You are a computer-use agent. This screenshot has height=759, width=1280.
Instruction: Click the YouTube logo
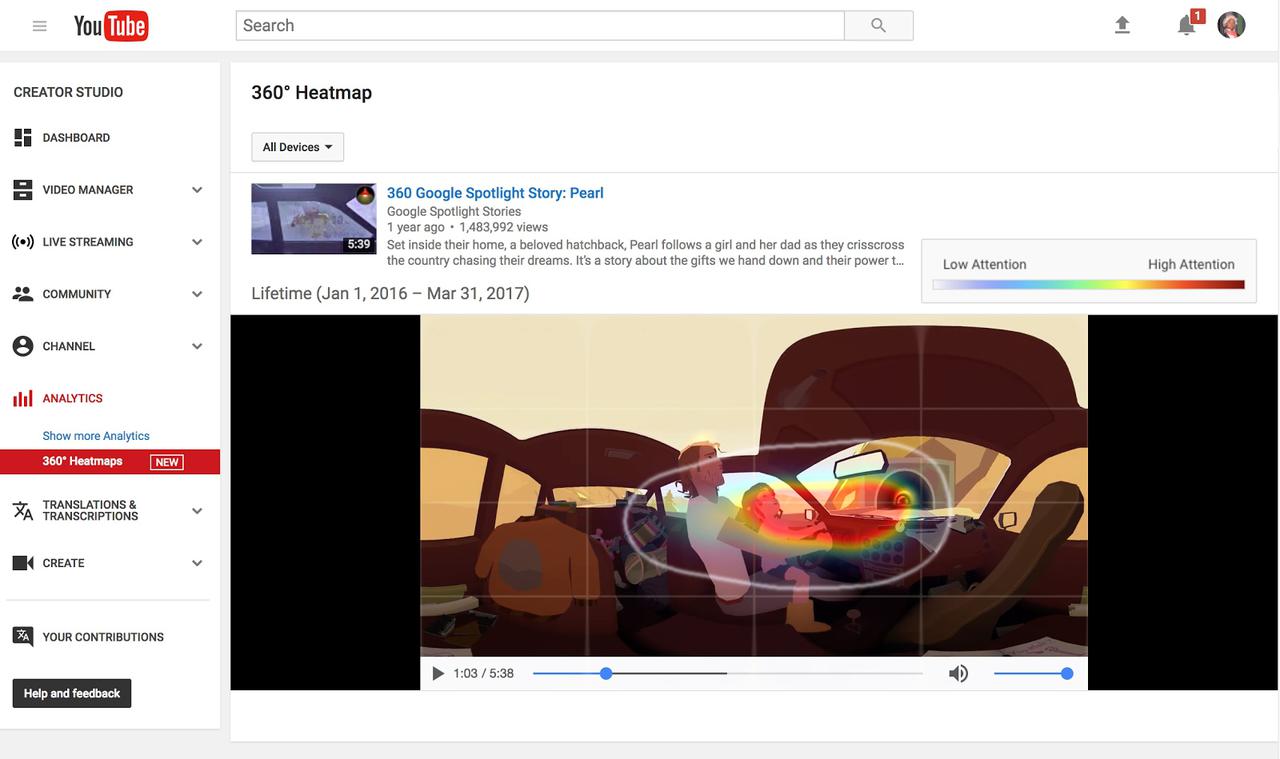coord(110,26)
